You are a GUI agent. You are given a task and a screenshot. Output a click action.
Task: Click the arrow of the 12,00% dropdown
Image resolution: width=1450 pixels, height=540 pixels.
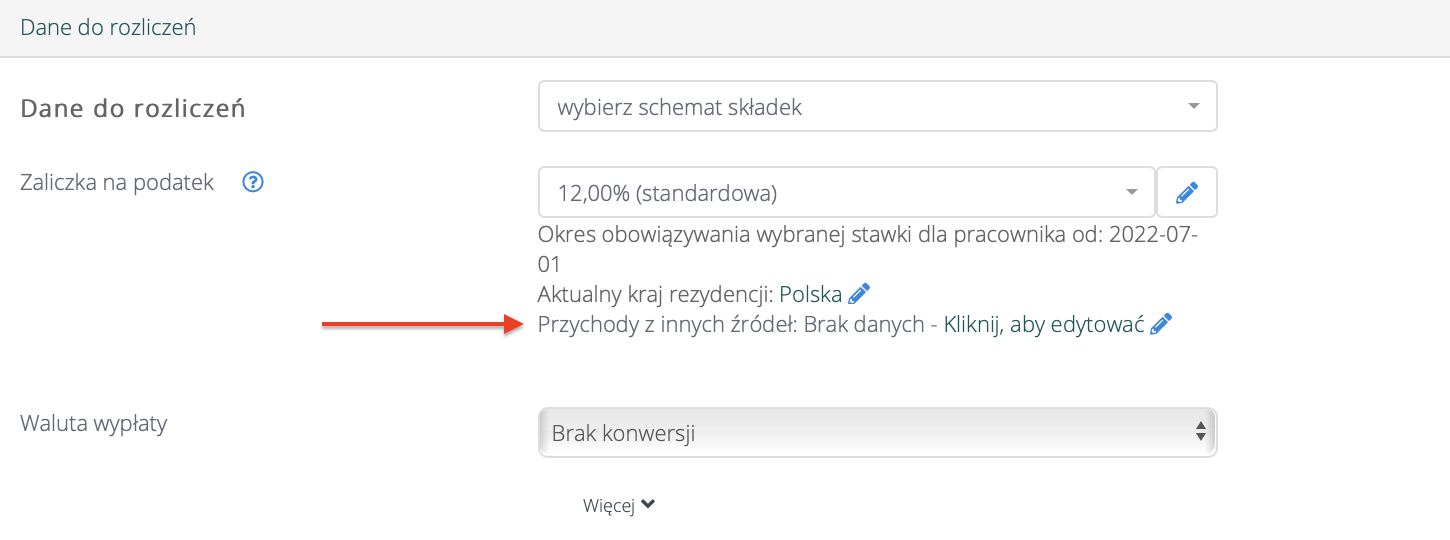coord(1131,192)
